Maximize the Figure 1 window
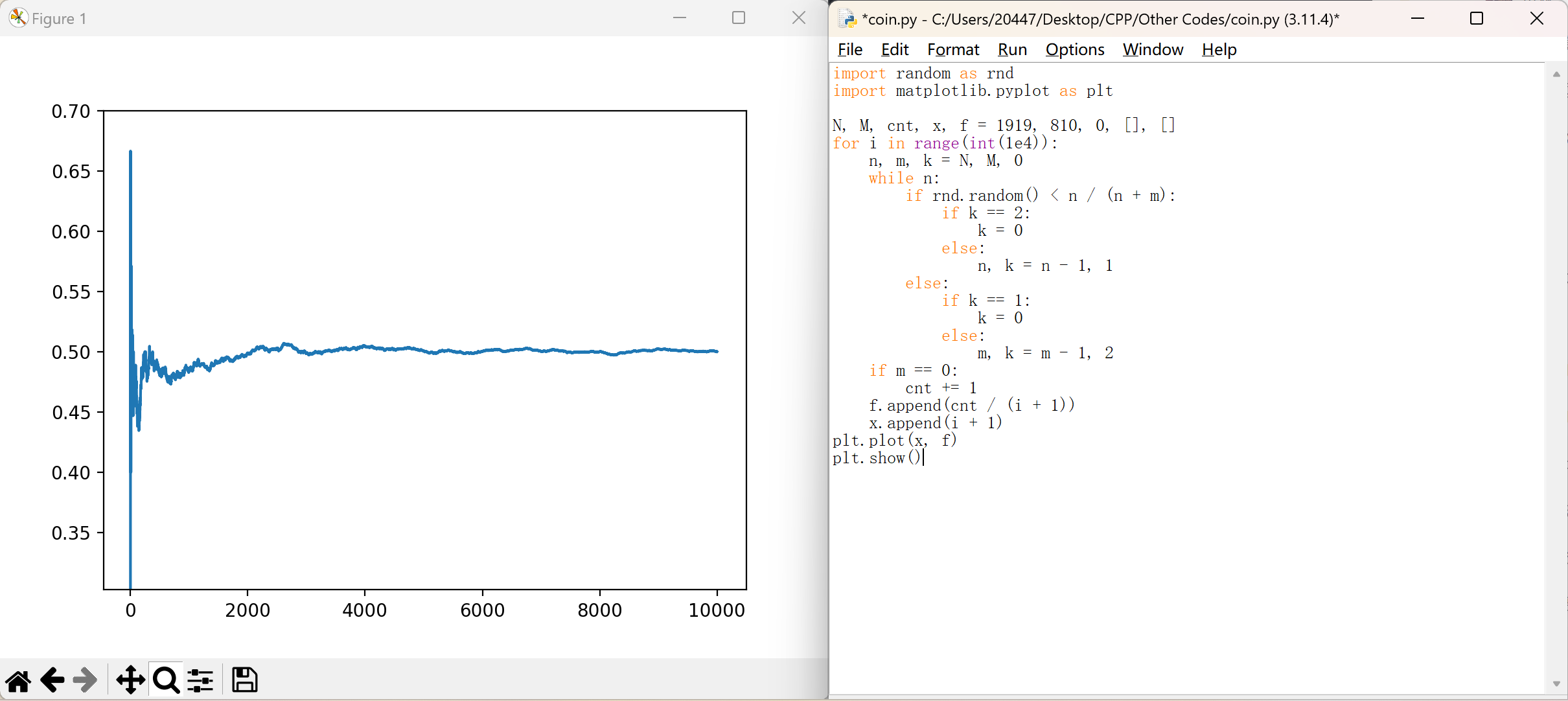Image resolution: width=1568 pixels, height=701 pixels. pos(739,18)
